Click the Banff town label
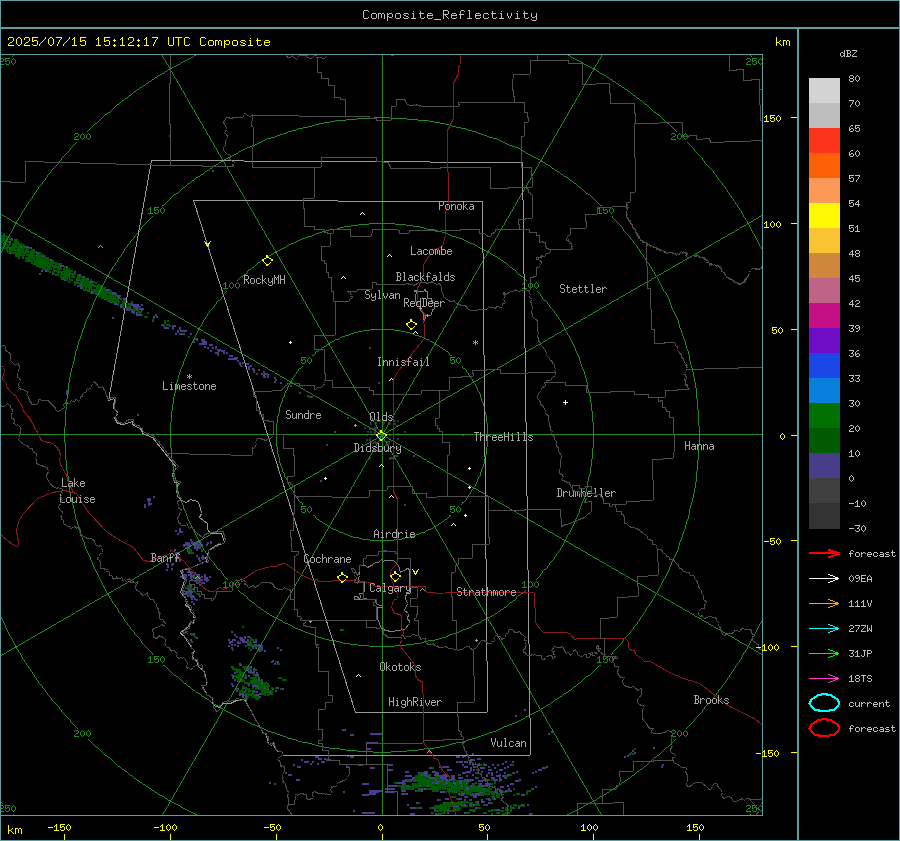The height and width of the screenshot is (841, 900). (165, 558)
